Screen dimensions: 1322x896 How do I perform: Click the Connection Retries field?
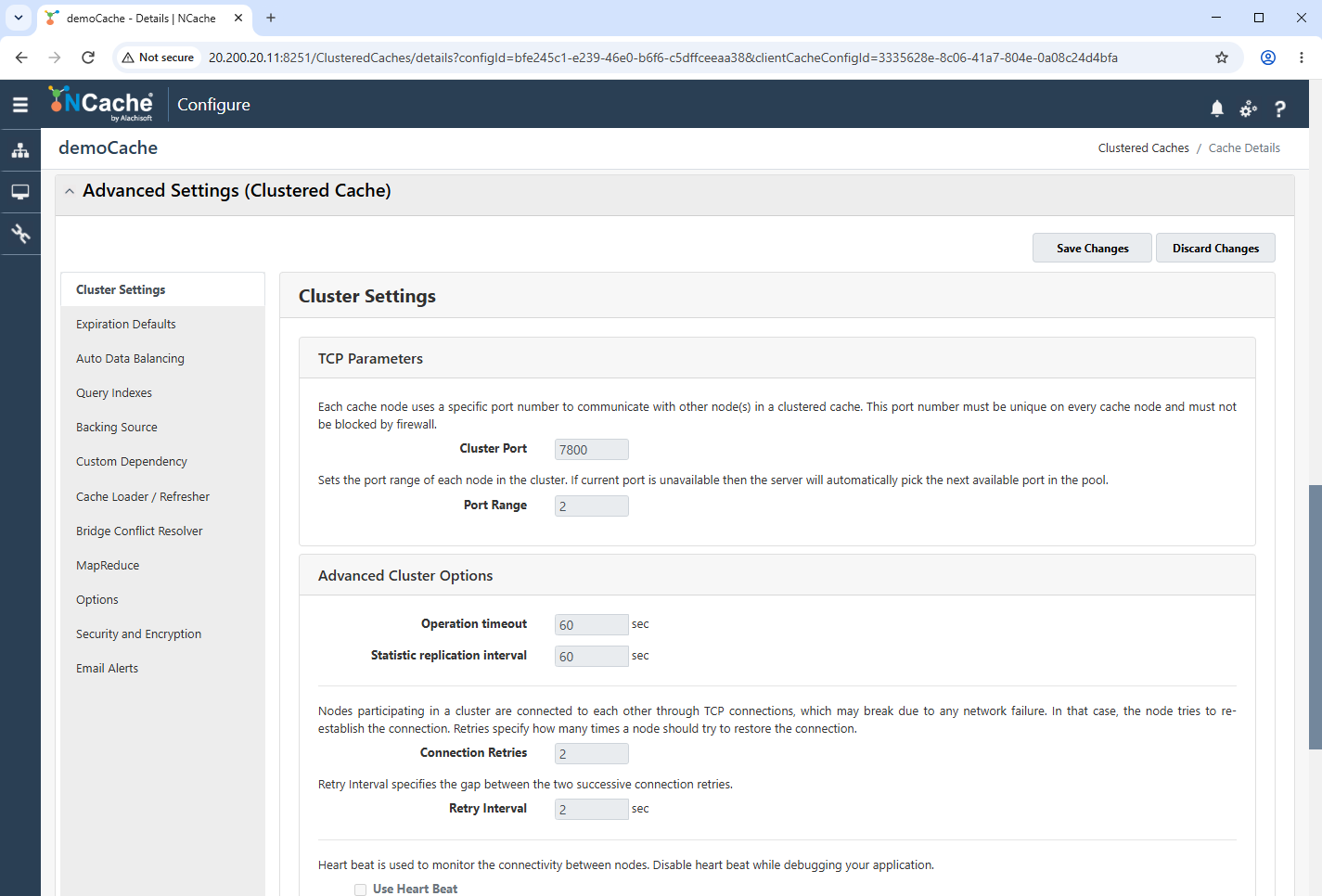tap(592, 753)
